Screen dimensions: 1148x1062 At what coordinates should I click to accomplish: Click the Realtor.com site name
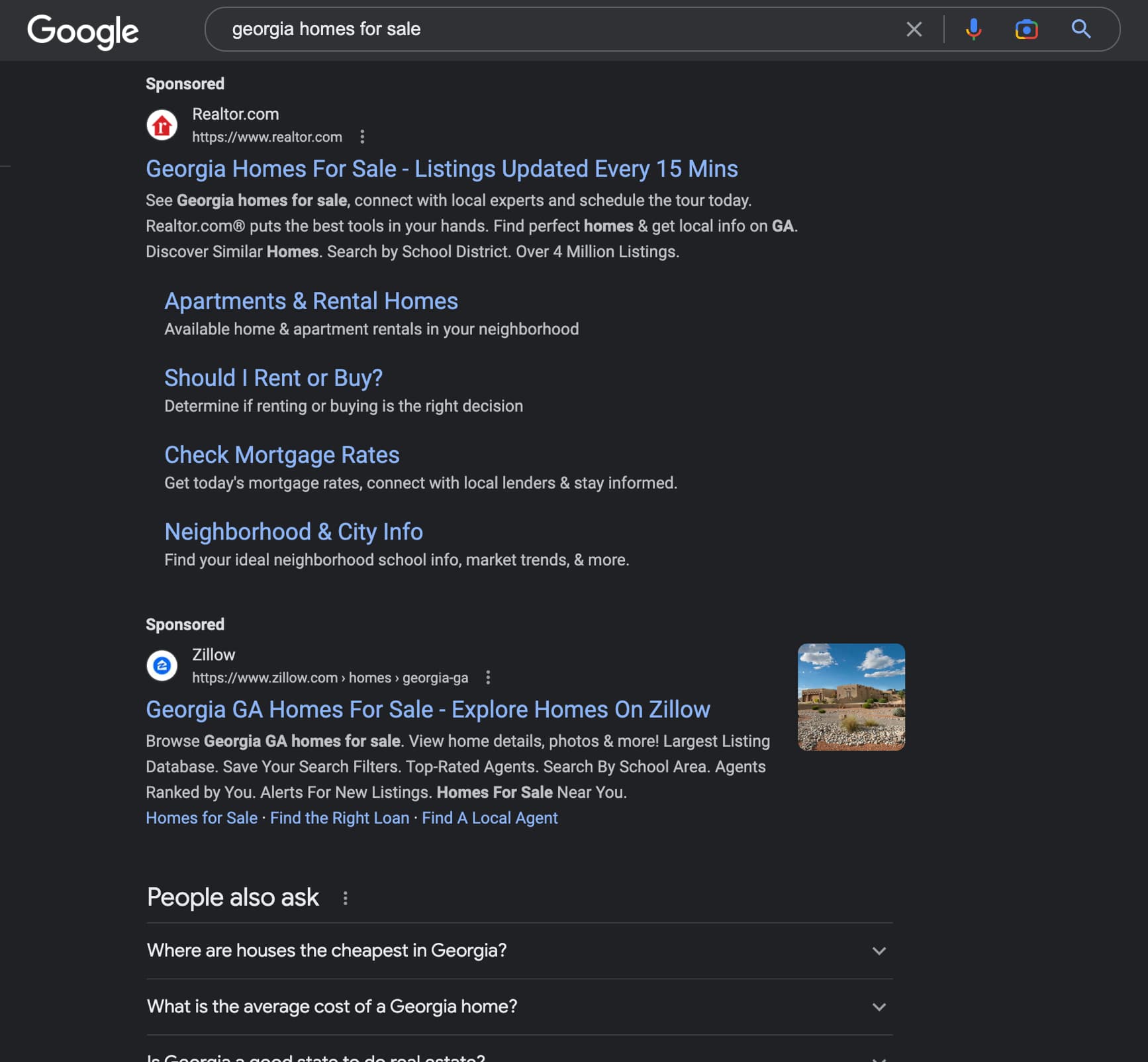click(235, 114)
